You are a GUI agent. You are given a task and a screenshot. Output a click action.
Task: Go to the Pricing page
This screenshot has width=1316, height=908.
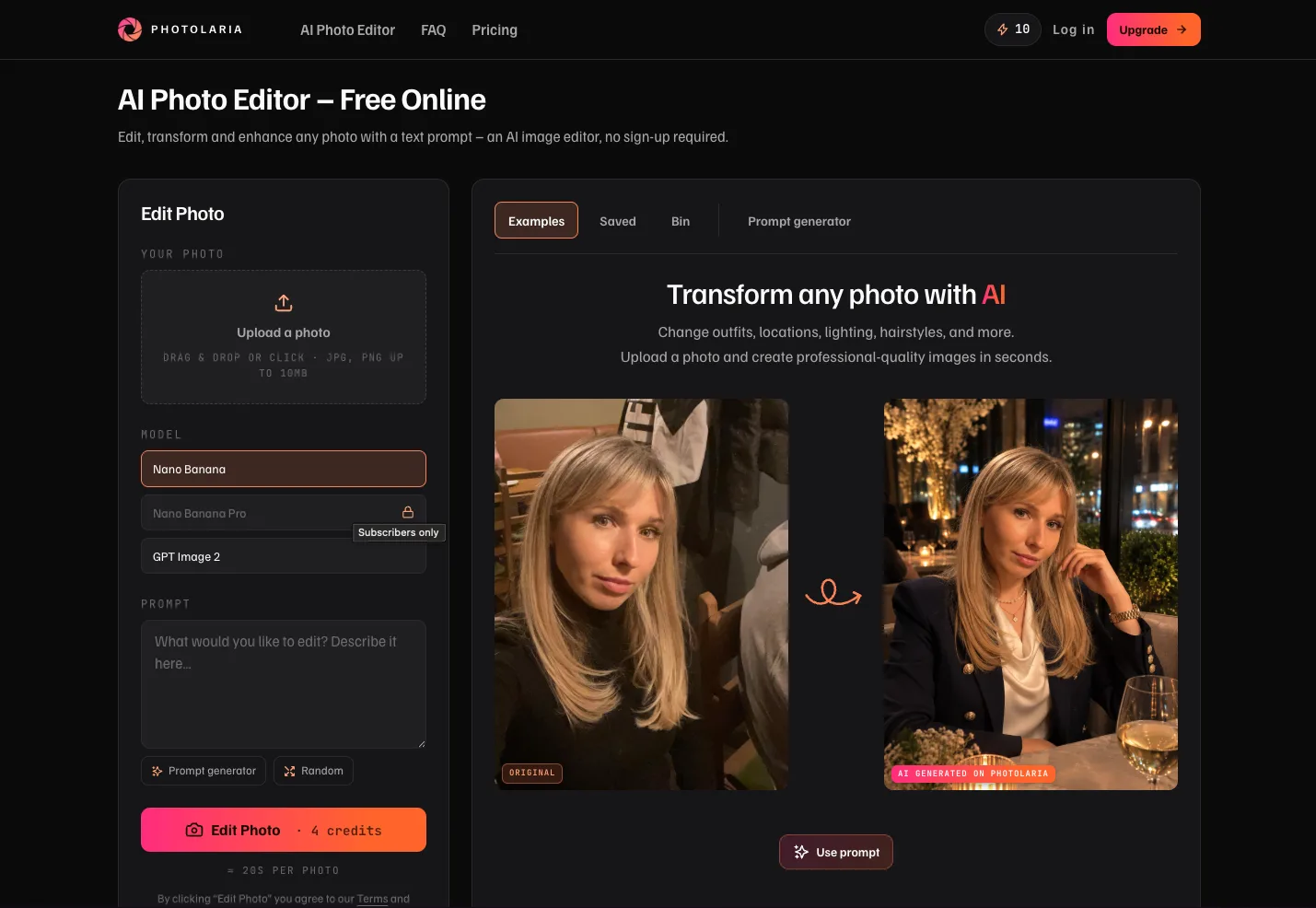click(x=495, y=29)
